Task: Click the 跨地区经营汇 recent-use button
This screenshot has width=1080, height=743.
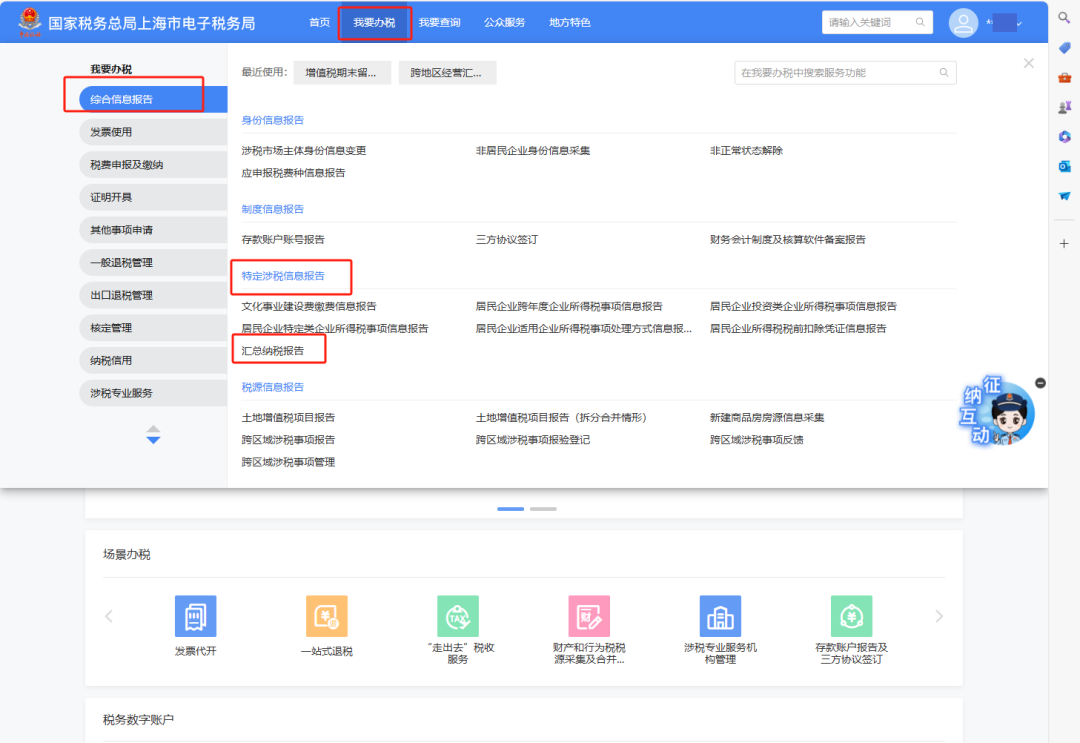Action: [446, 72]
